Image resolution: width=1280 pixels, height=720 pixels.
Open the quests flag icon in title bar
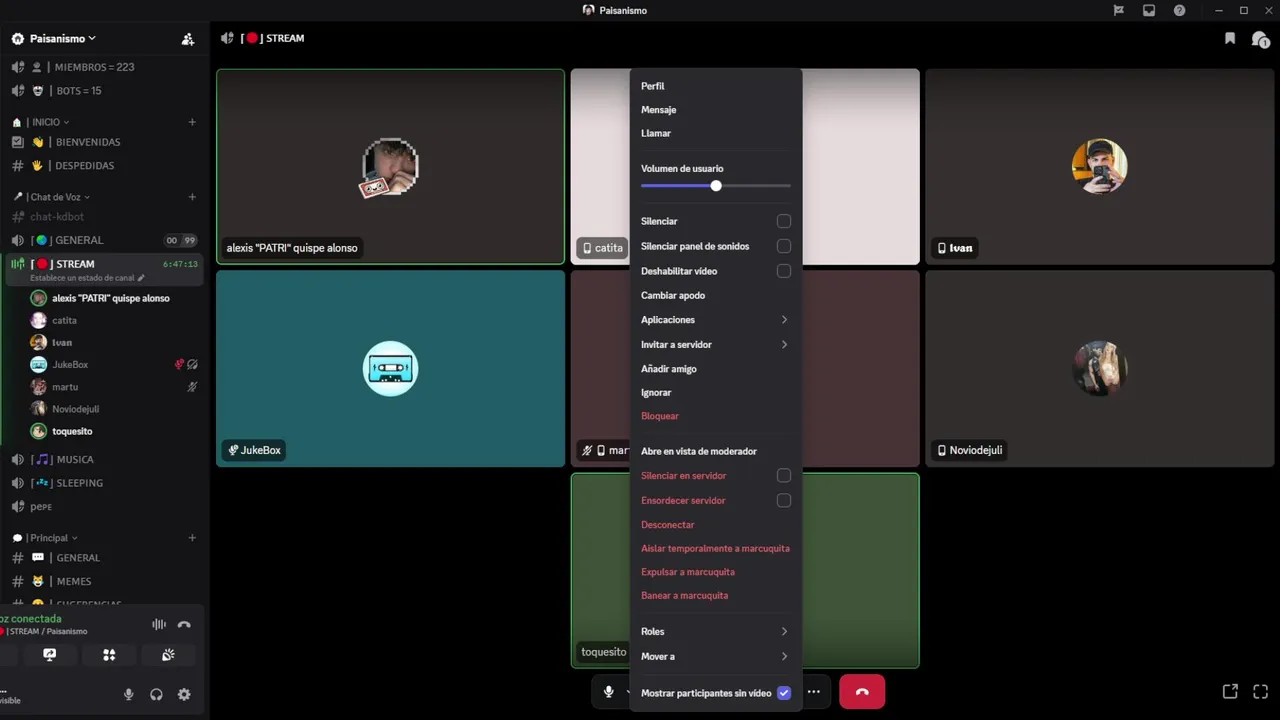pos(1119,10)
